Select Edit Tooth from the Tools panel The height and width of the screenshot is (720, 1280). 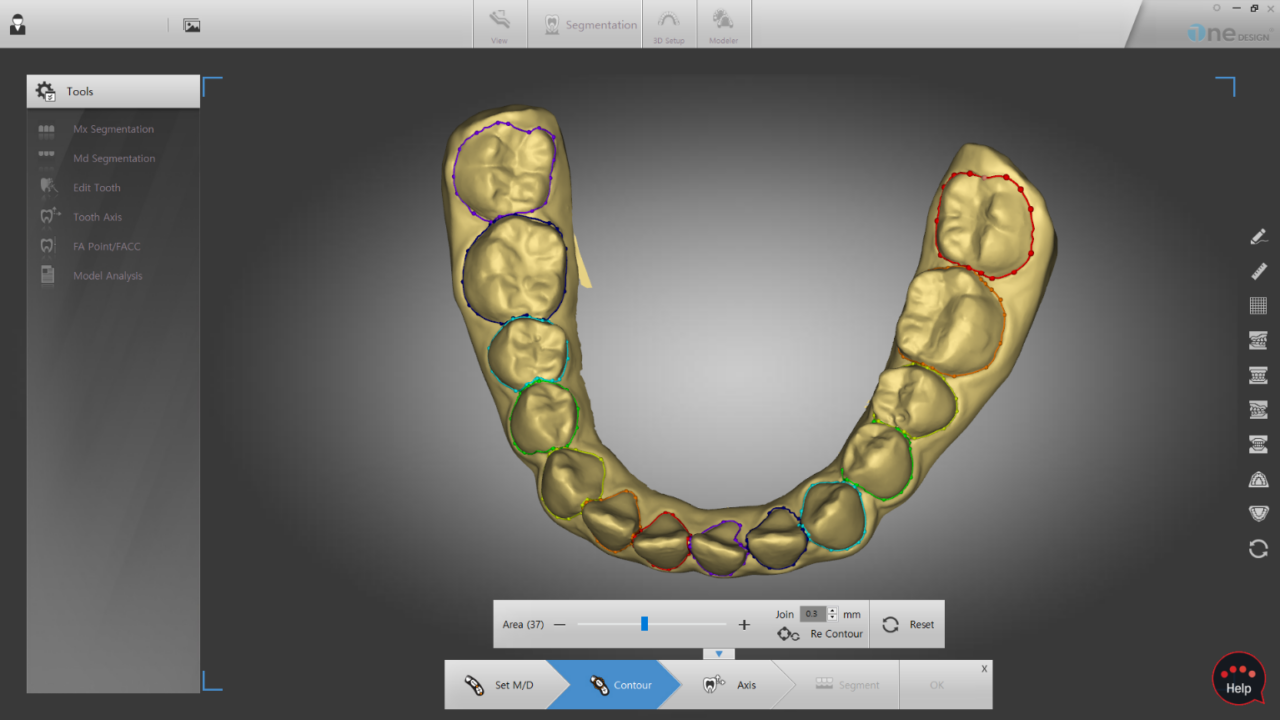click(x=97, y=187)
